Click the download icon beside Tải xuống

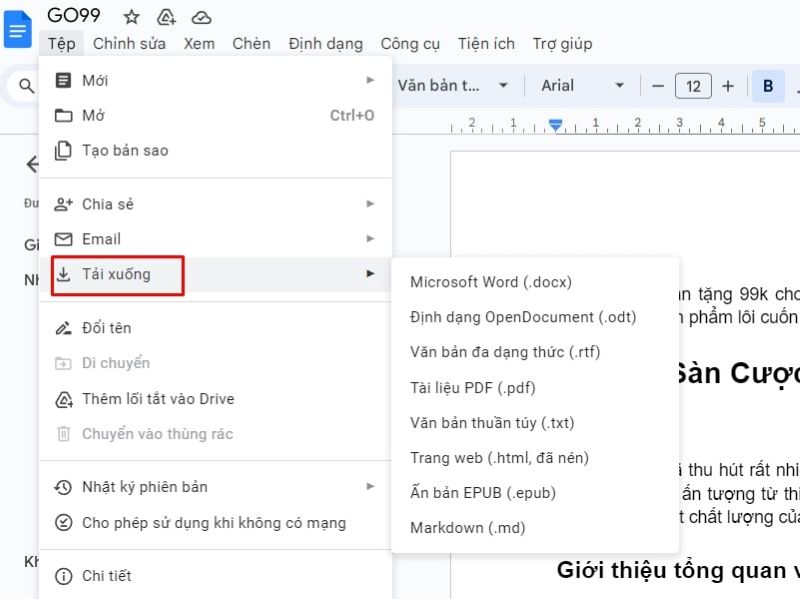[65, 276]
